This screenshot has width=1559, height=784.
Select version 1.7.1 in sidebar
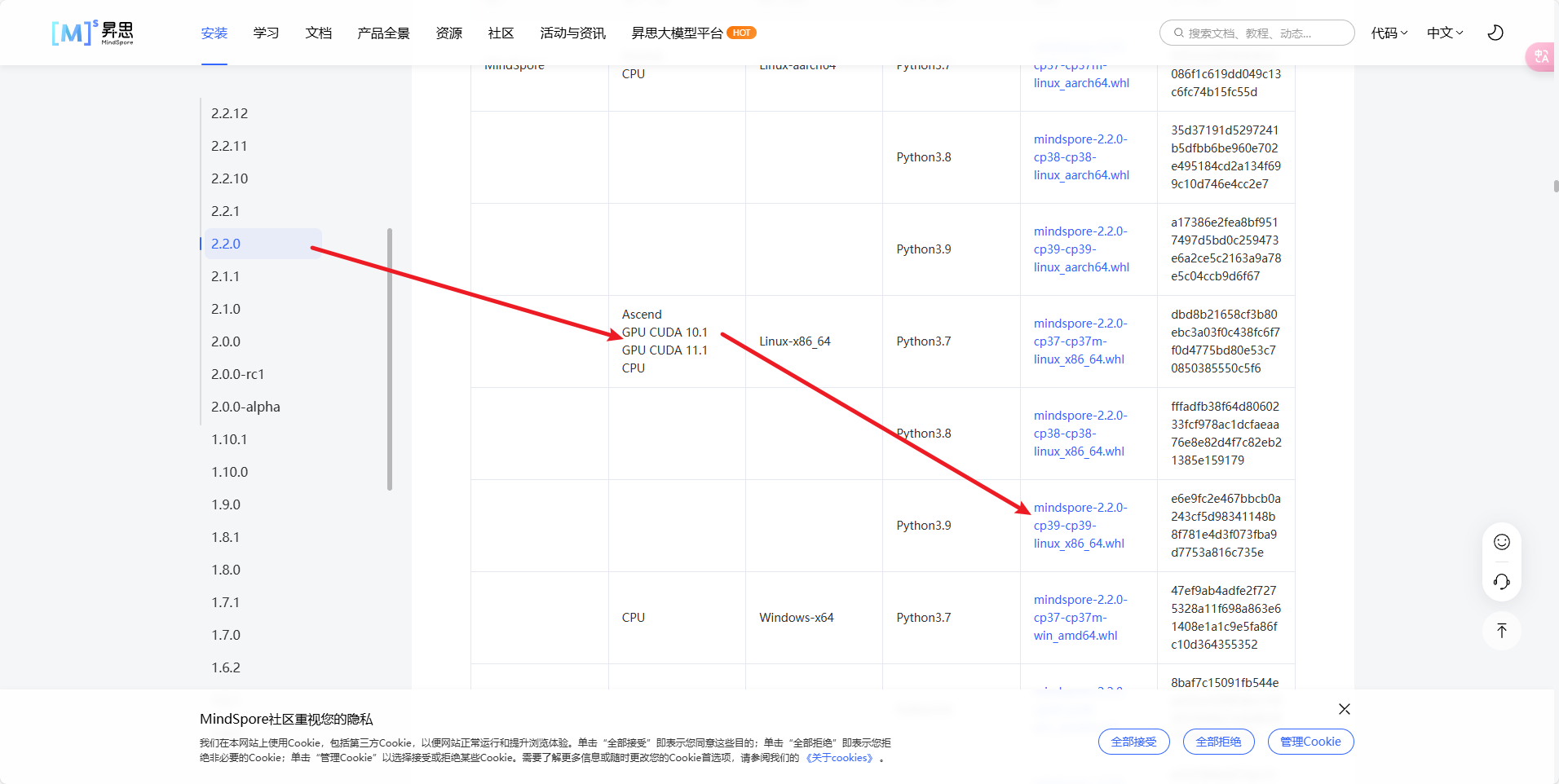[x=226, y=602]
